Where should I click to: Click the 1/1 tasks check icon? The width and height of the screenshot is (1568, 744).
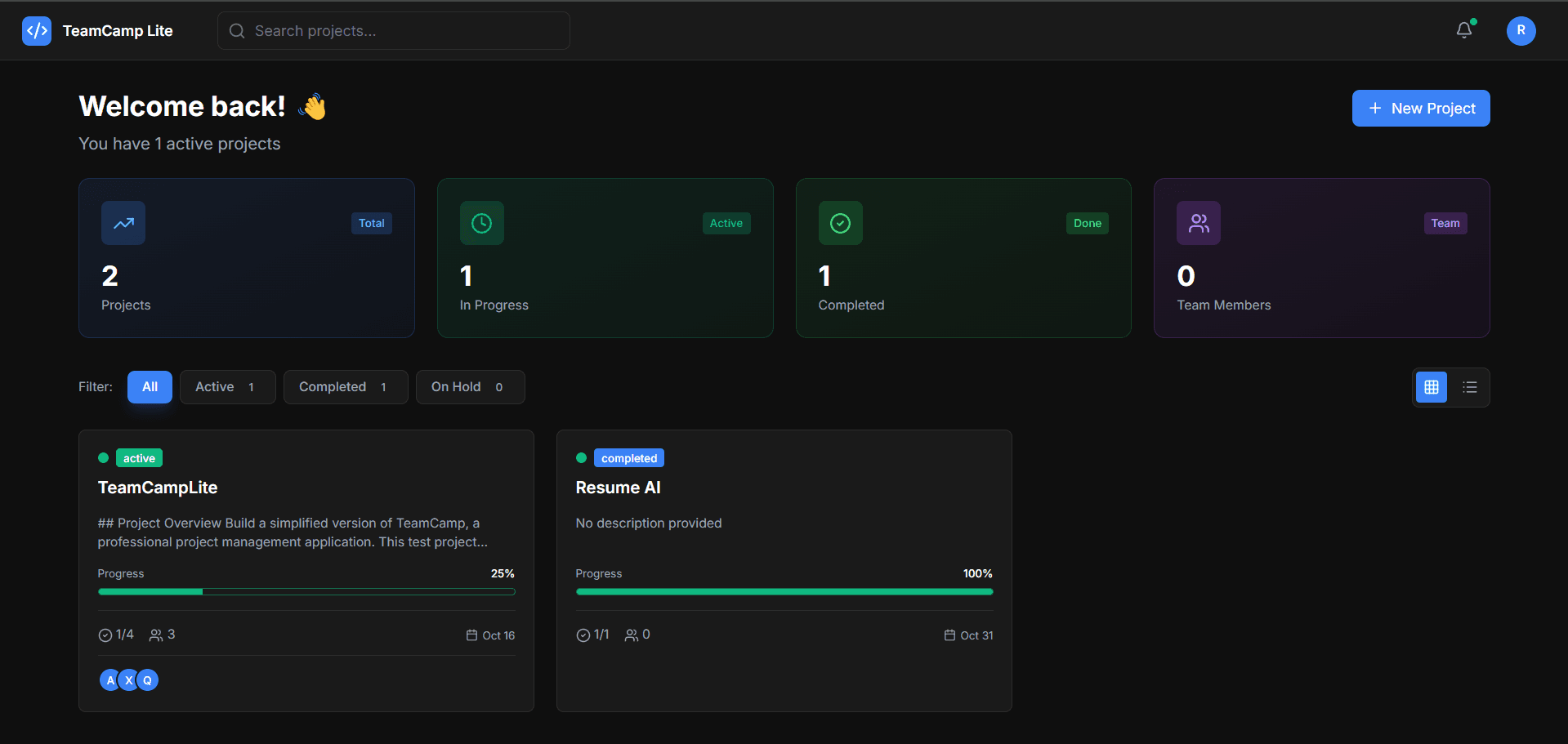point(583,635)
